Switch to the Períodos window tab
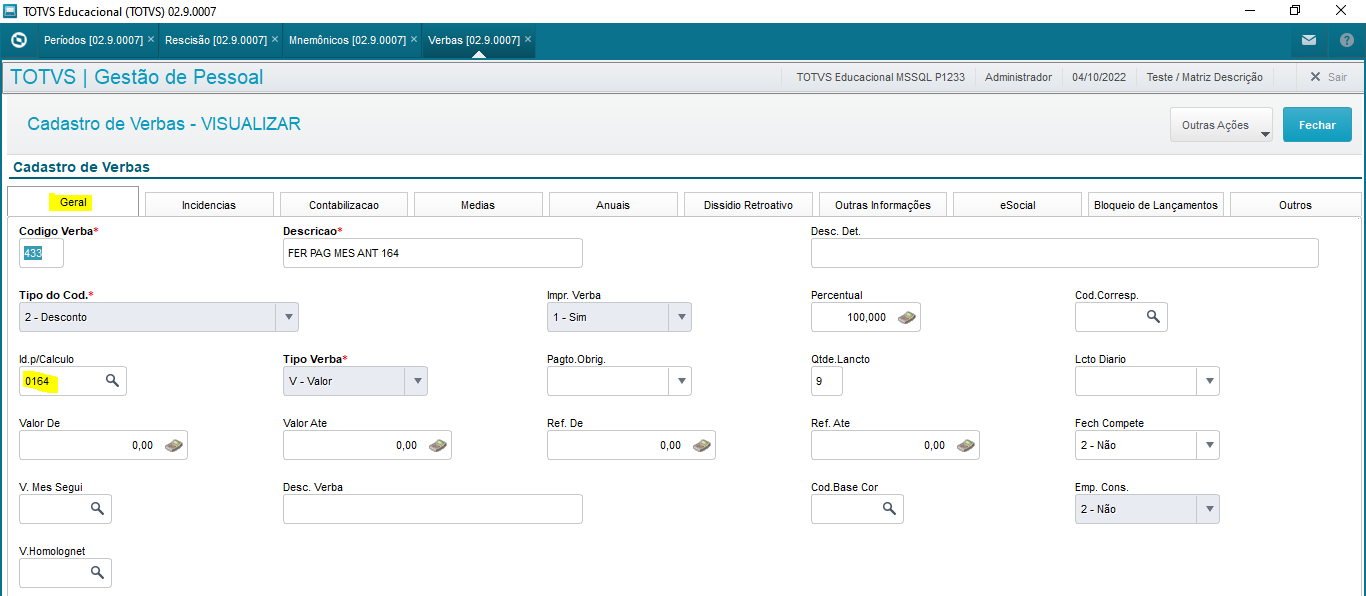 (x=93, y=40)
